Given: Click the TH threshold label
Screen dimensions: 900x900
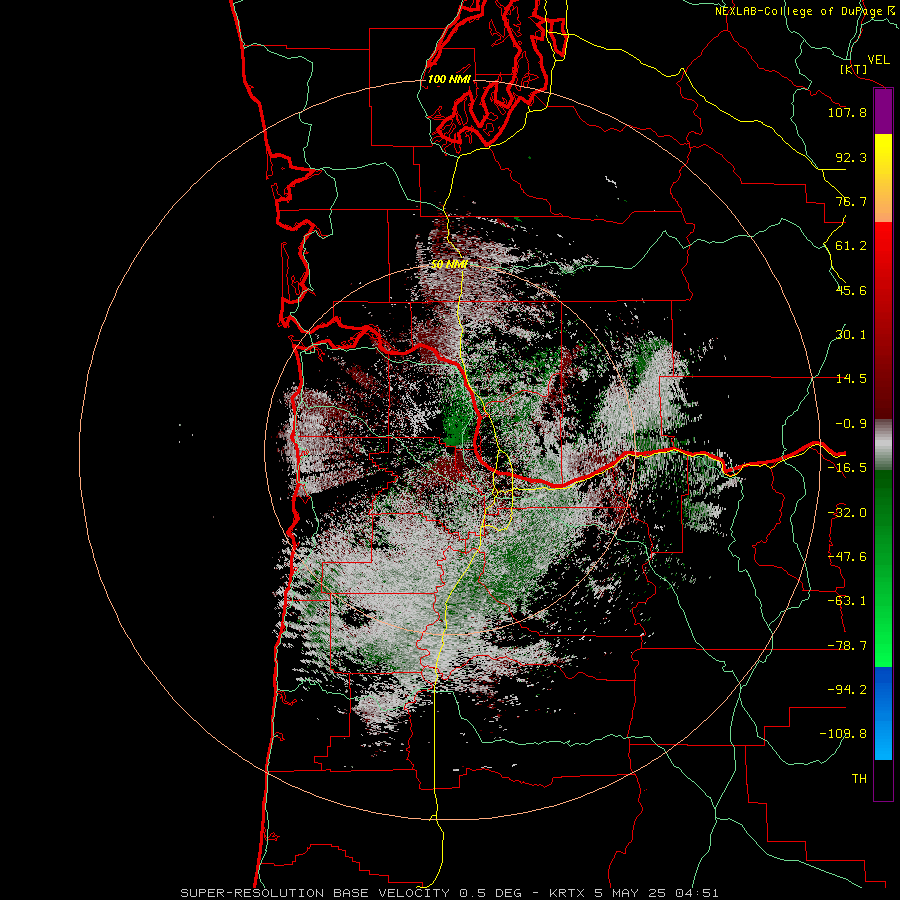Looking at the screenshot, I should click(x=859, y=779).
